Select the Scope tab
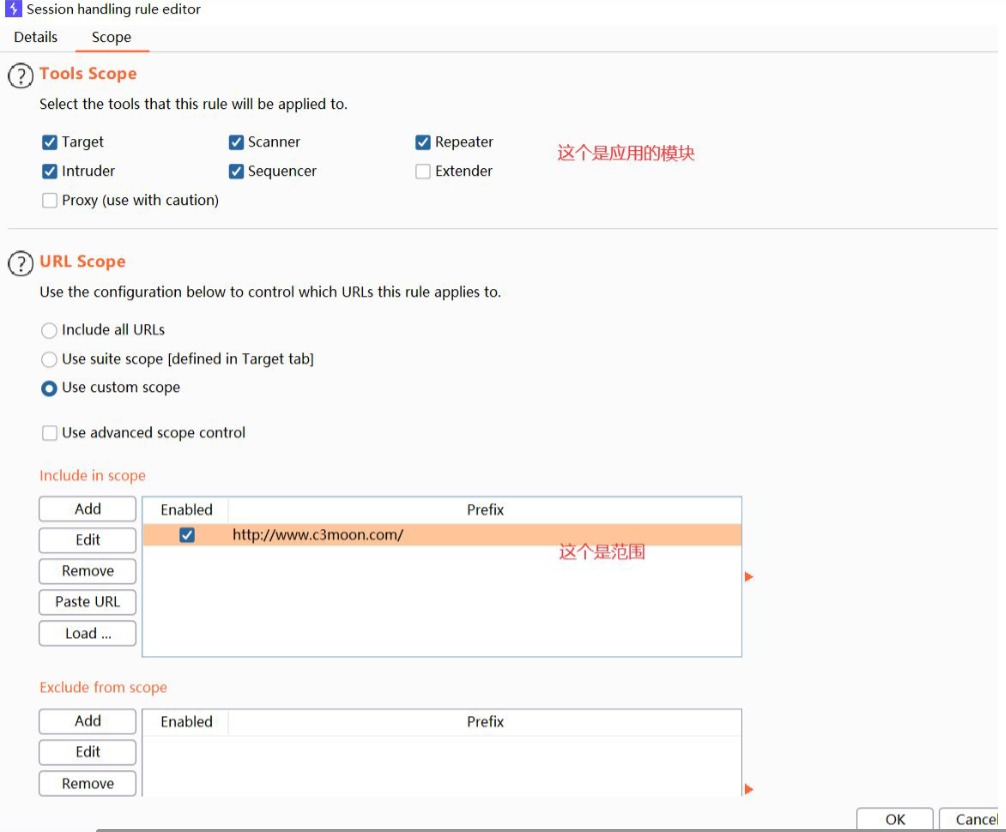Viewport: 1006px width, 832px height. tap(111, 37)
